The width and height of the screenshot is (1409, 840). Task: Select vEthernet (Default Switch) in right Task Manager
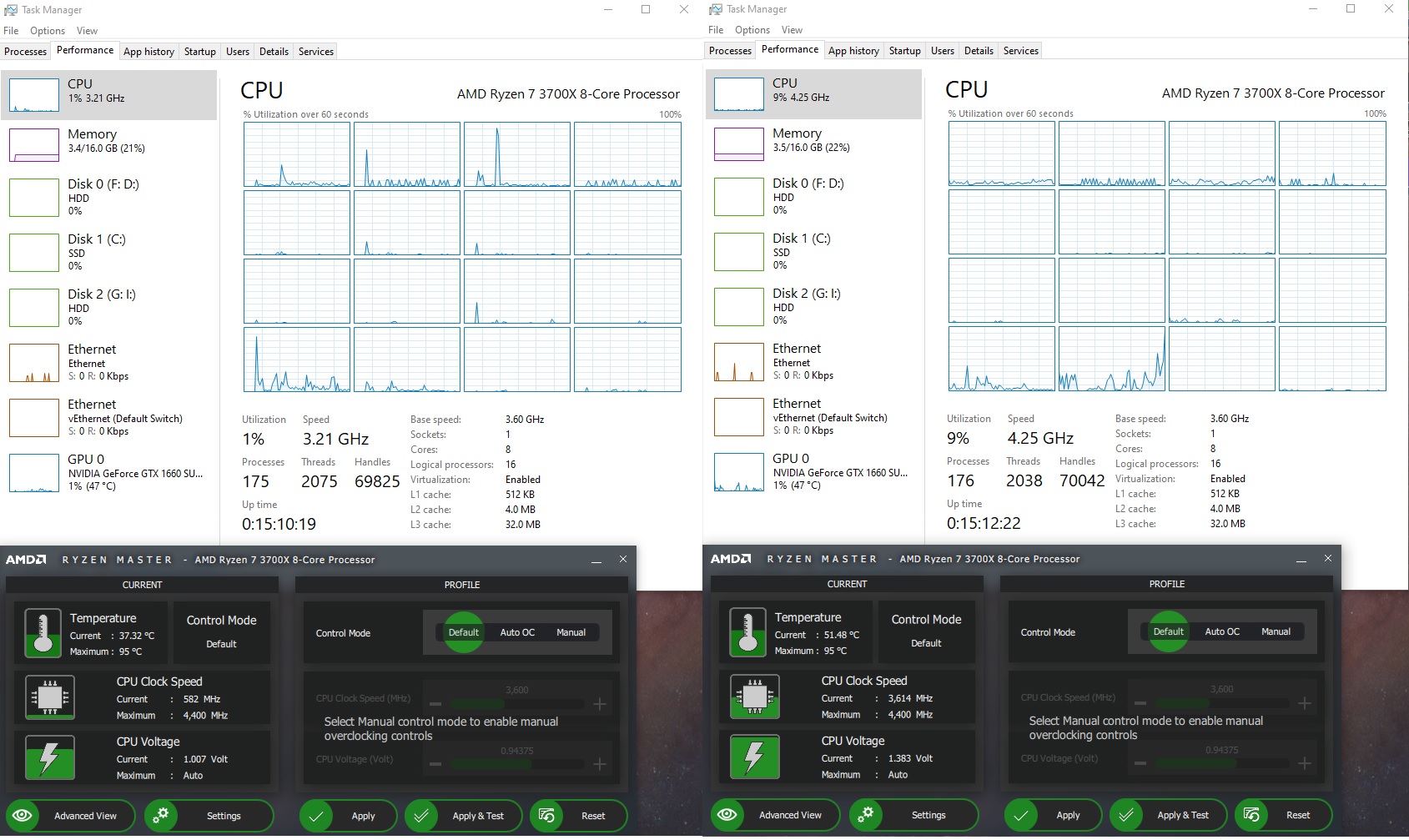click(x=814, y=416)
